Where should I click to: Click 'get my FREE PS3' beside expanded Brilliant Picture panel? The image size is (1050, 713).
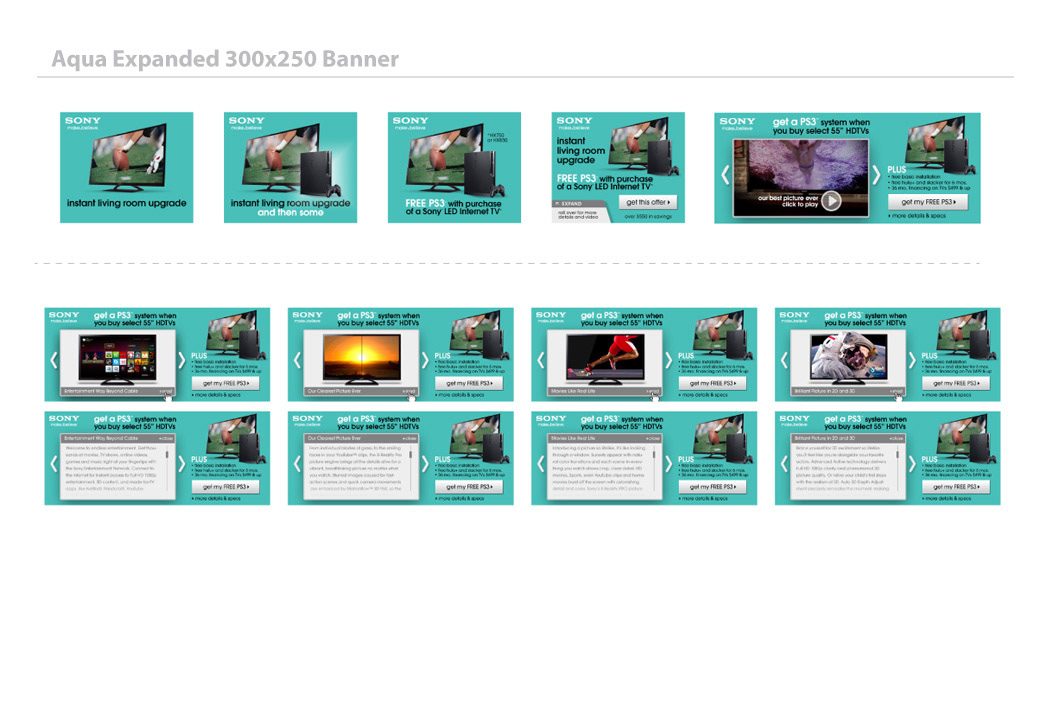pyautogui.click(x=956, y=487)
